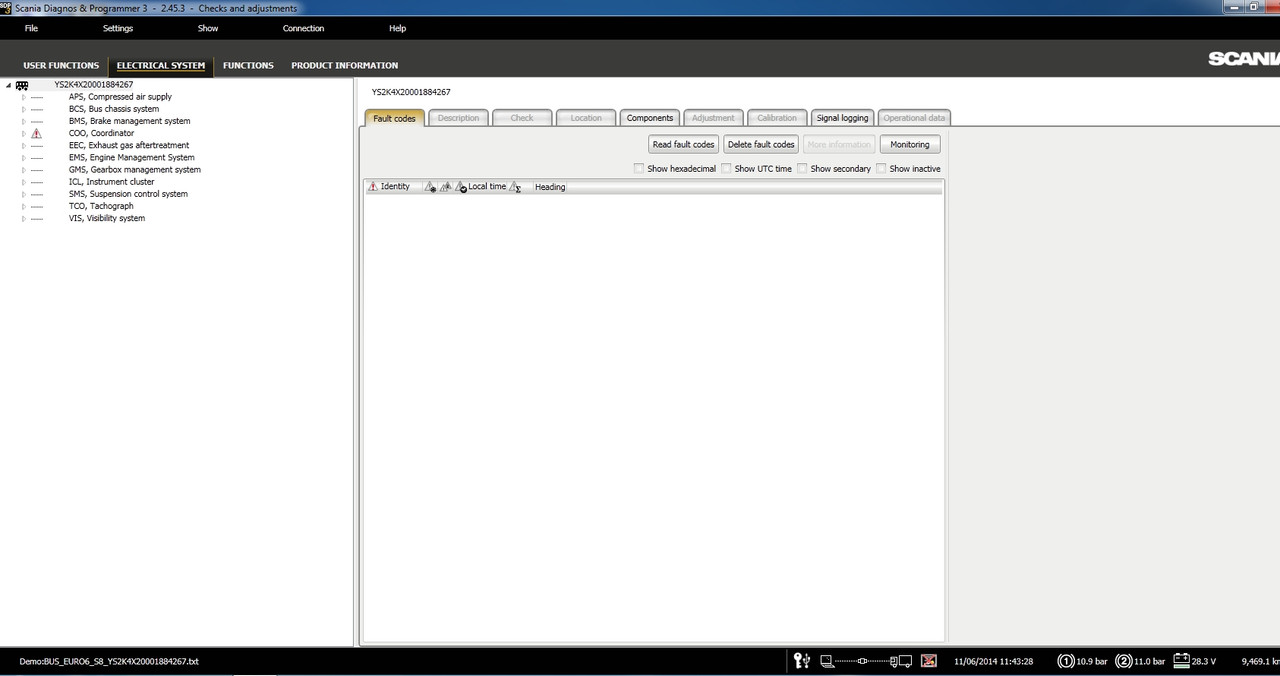Viewport: 1280px width, 676px height.
Task: Click the red warning icon in Identity column
Action: tap(372, 187)
